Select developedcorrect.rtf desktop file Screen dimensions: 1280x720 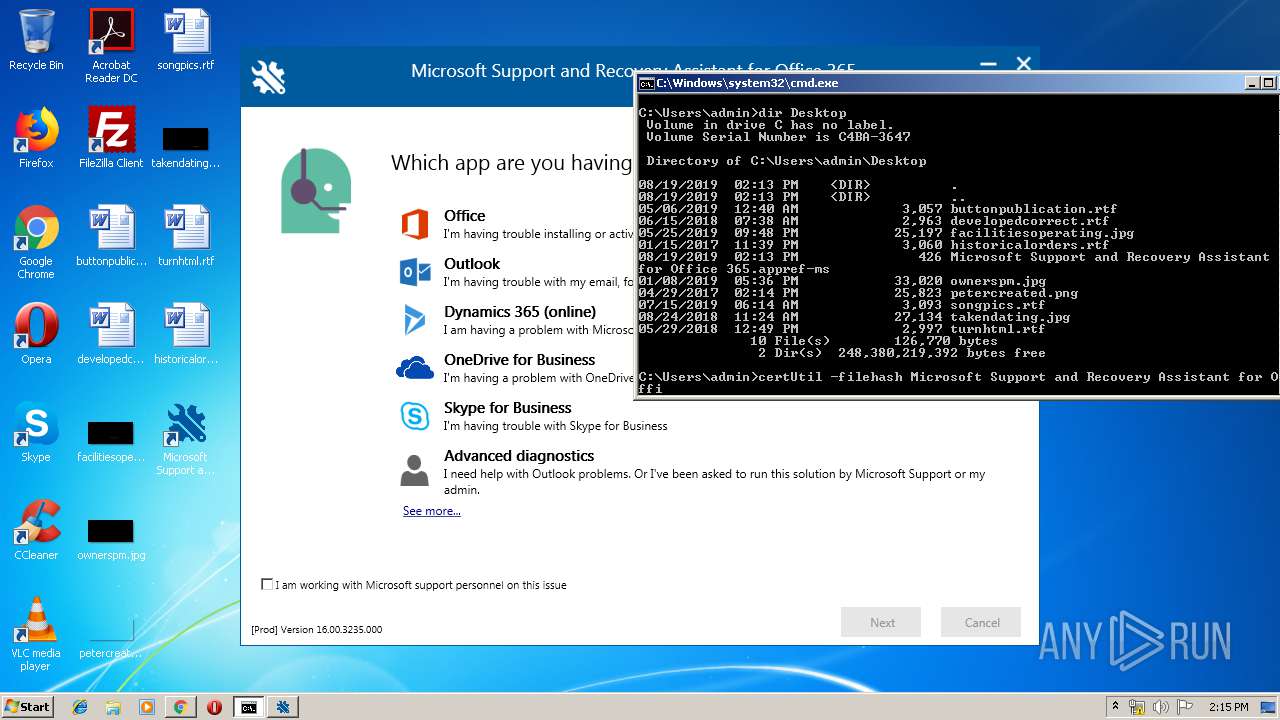(111, 334)
